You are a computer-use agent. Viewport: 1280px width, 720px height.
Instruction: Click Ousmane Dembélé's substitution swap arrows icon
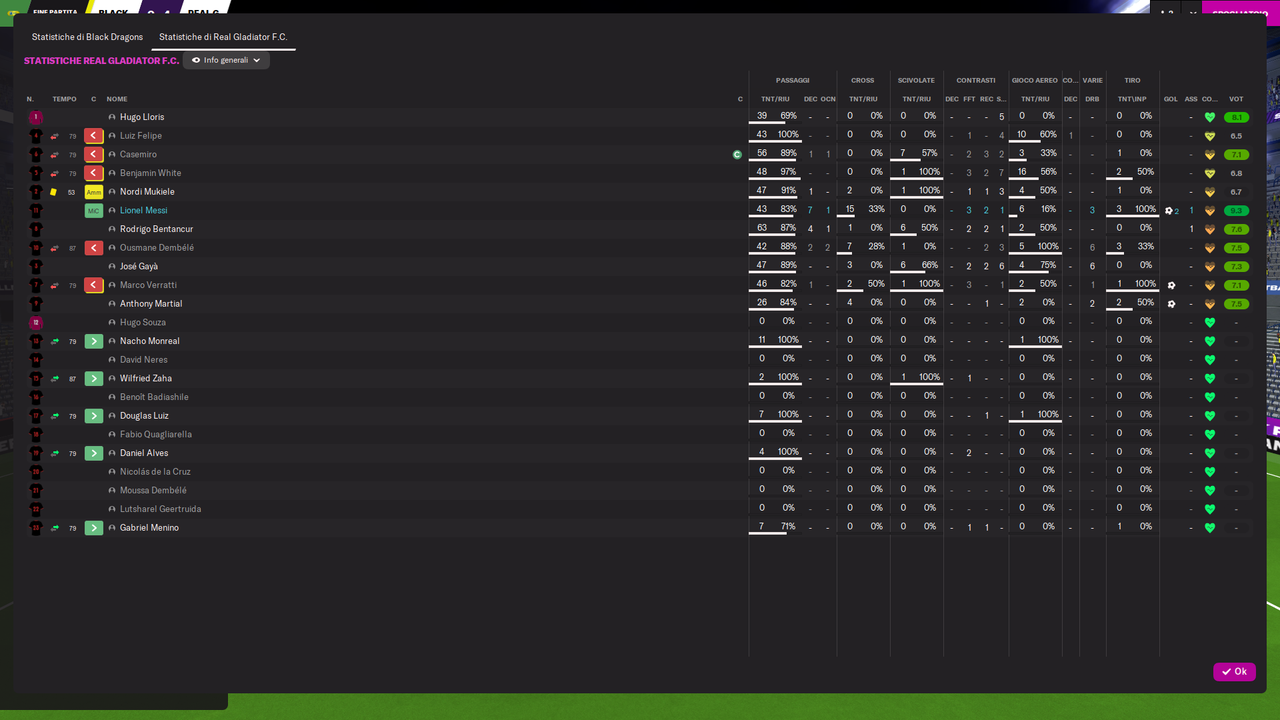click(x=55, y=248)
